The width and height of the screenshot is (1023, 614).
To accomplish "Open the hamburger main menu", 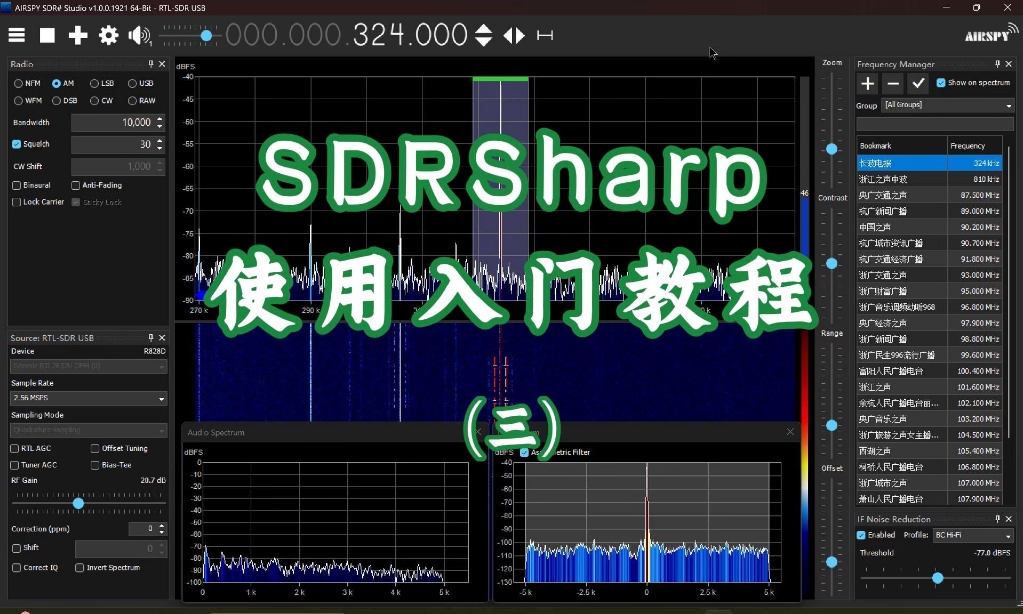I will (x=16, y=35).
